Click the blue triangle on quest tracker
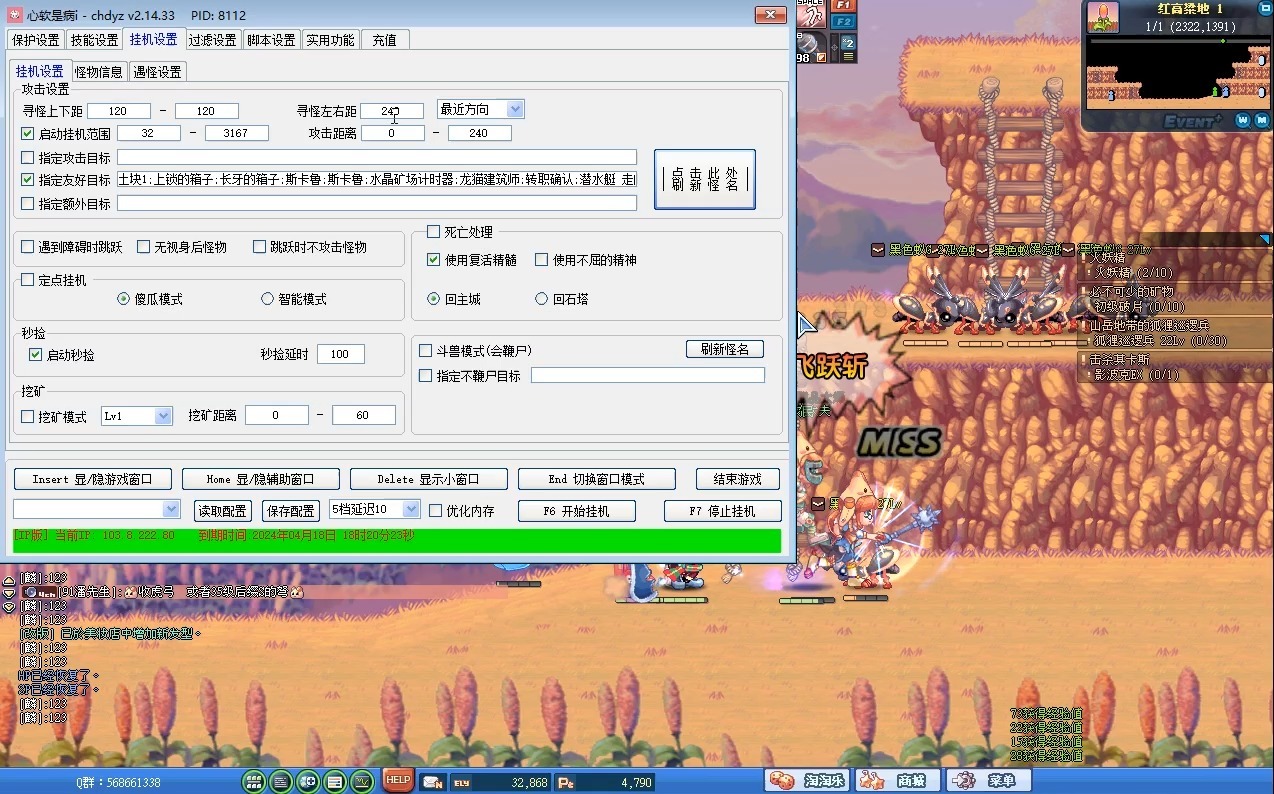This screenshot has height=794, width=1274. (1264, 240)
